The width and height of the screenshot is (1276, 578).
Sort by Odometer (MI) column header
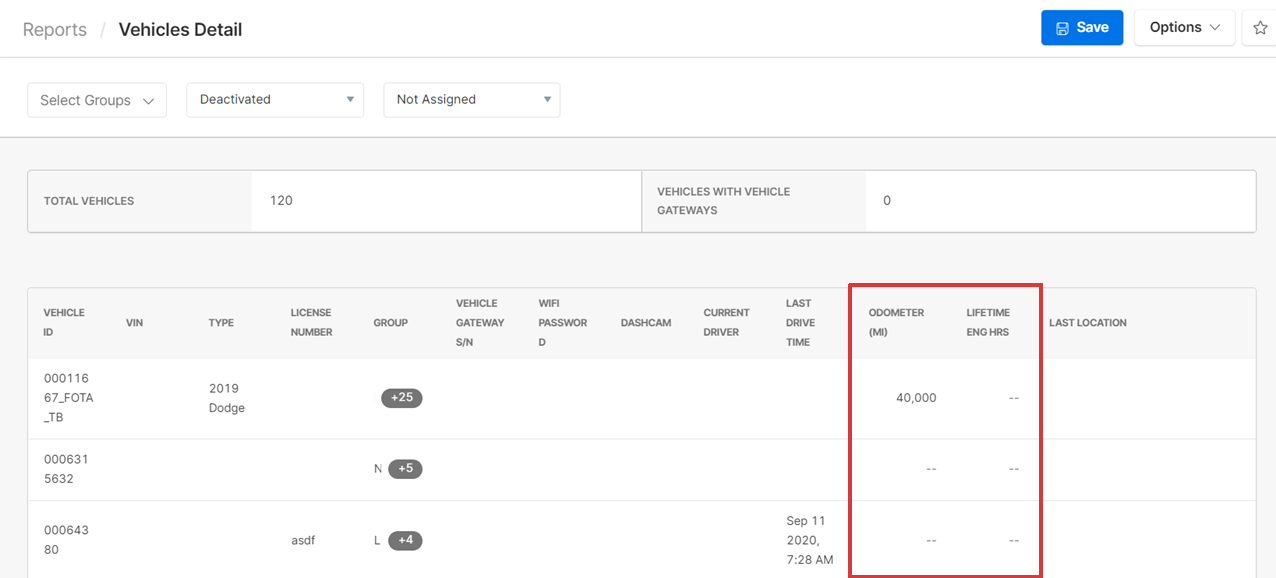tap(896, 322)
